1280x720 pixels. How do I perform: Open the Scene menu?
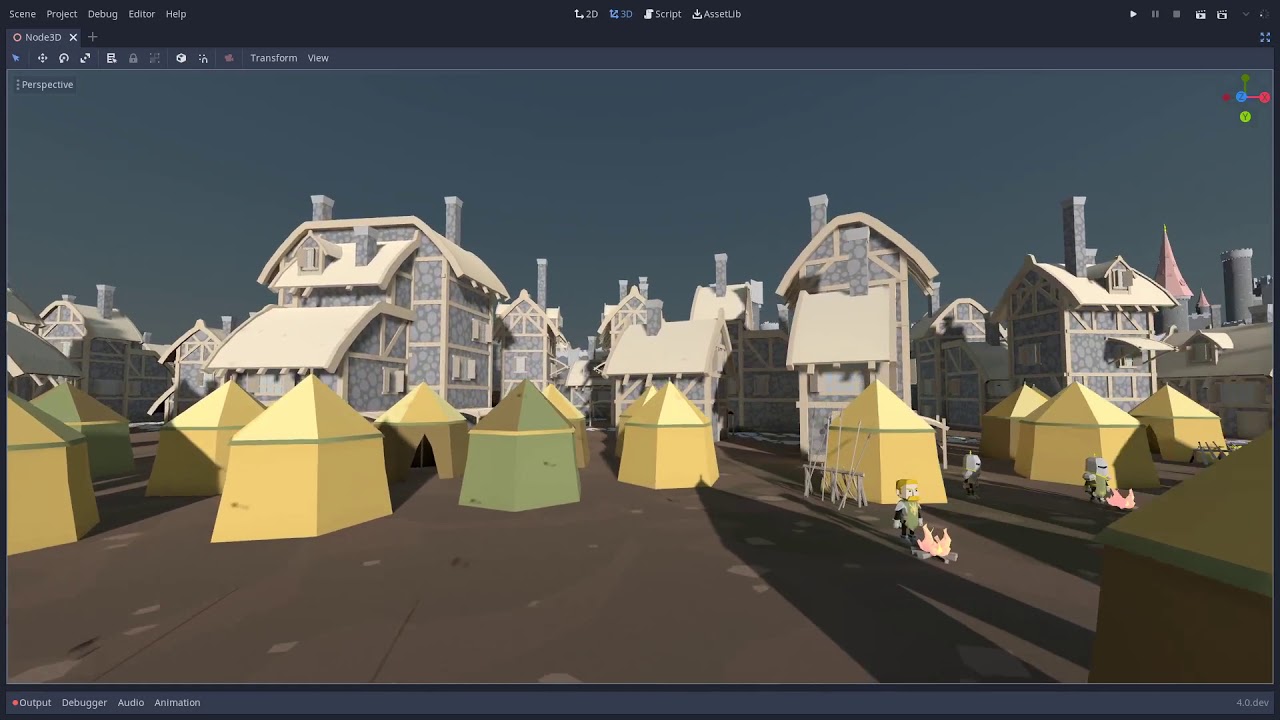[22, 14]
